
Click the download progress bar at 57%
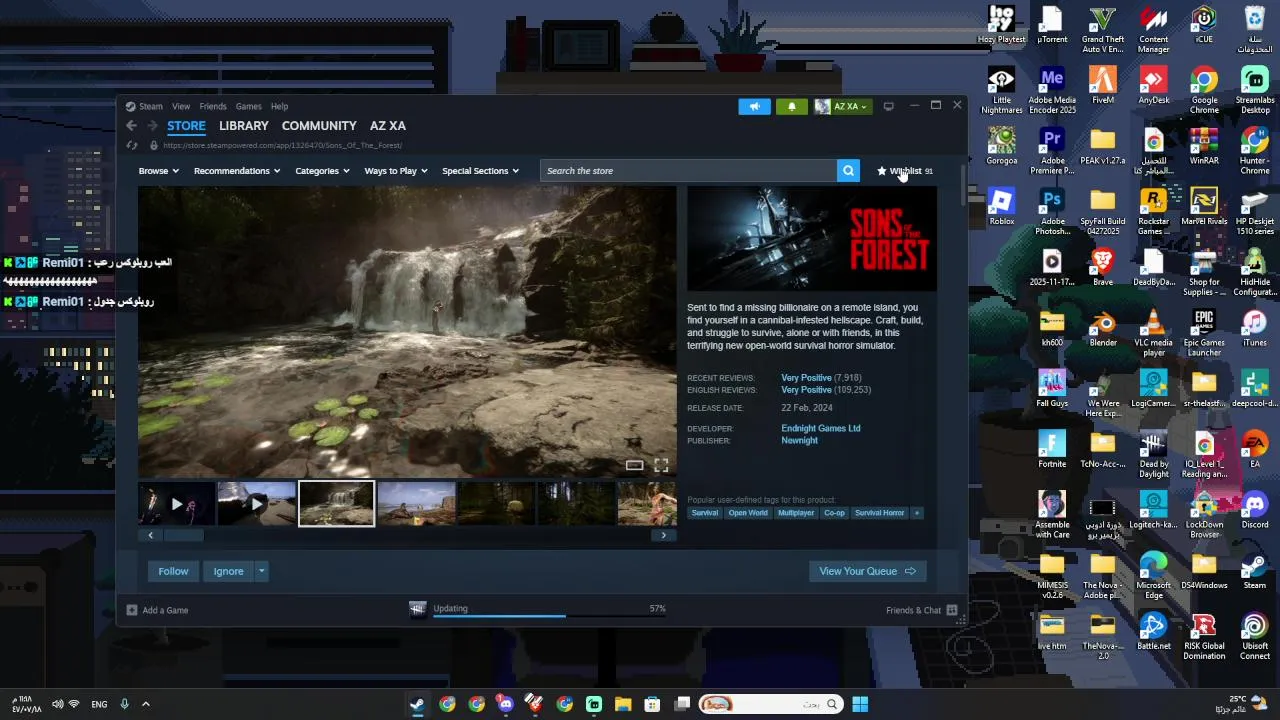click(x=549, y=616)
